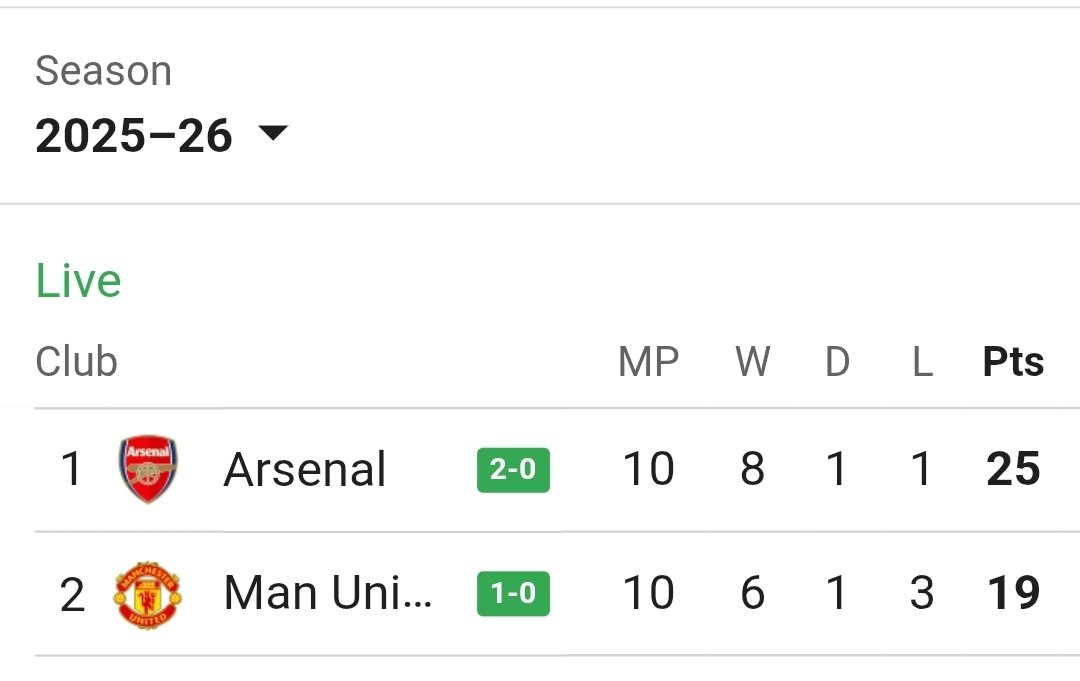
Task: Click Man United's 19 points value
Action: tap(1013, 593)
